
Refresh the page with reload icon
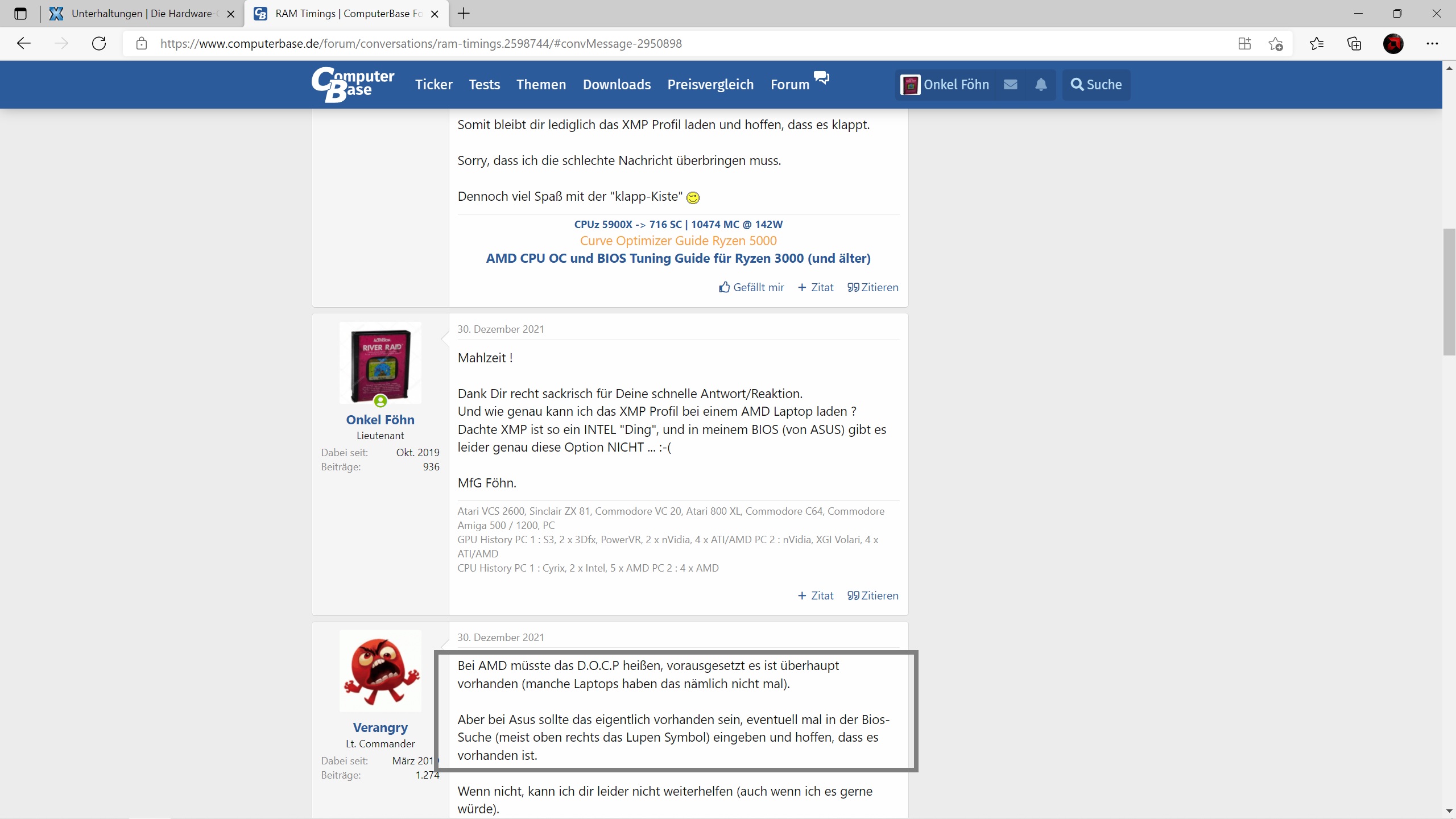click(99, 44)
